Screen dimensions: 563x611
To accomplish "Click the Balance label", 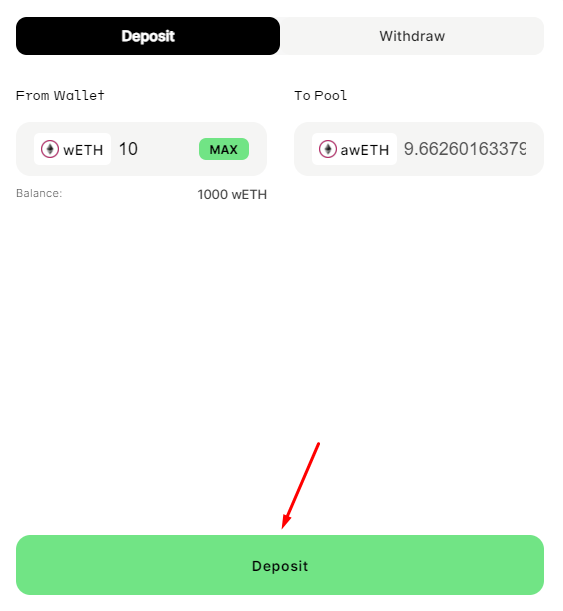I will (x=39, y=193).
